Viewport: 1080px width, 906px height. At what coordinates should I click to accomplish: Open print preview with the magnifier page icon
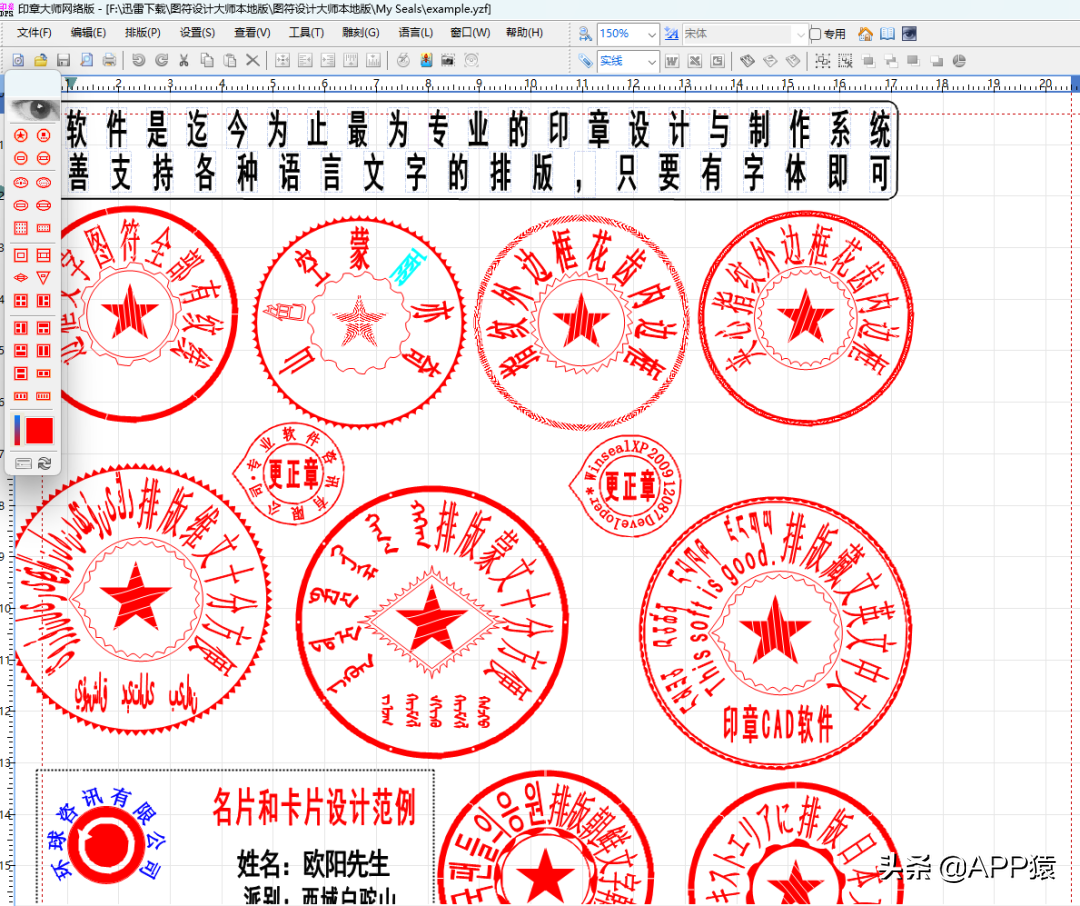point(86,61)
